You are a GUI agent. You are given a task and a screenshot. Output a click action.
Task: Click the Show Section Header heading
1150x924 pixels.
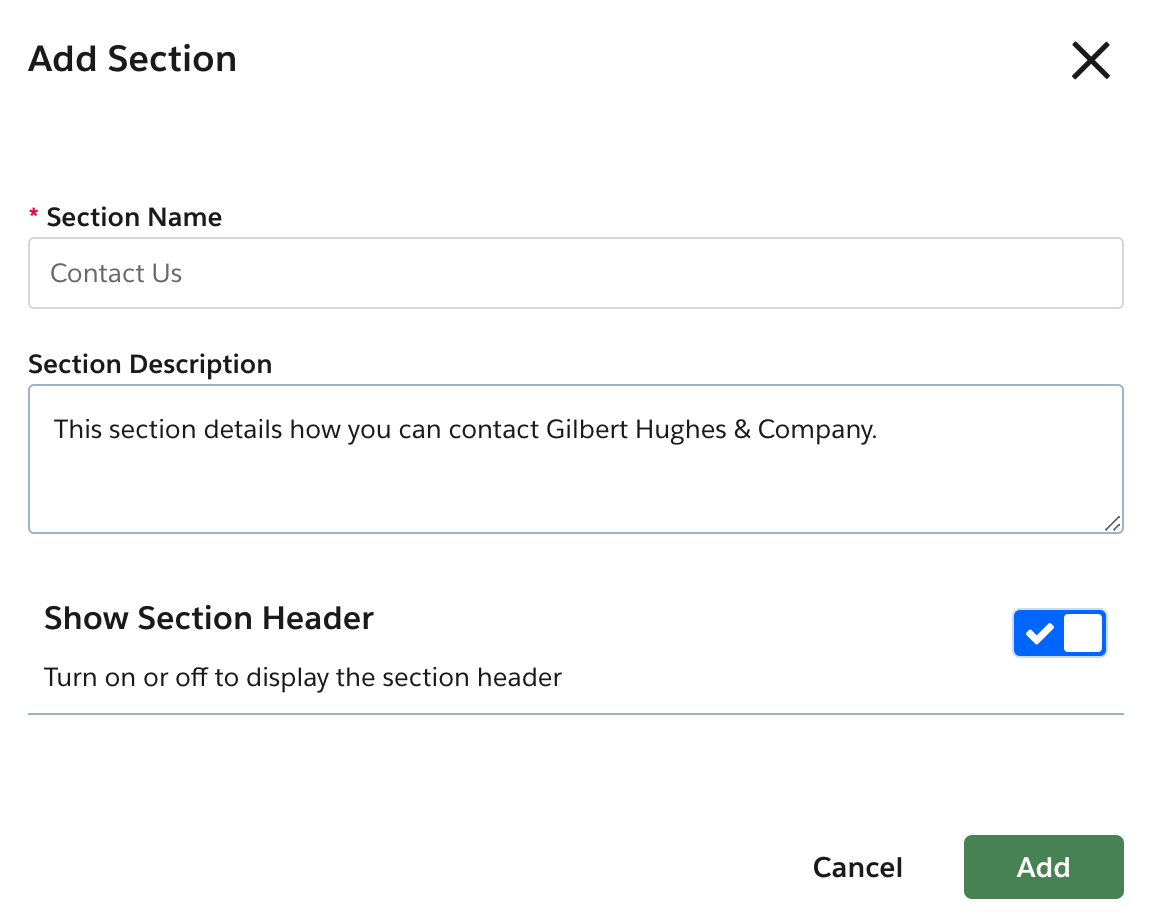coord(208,618)
